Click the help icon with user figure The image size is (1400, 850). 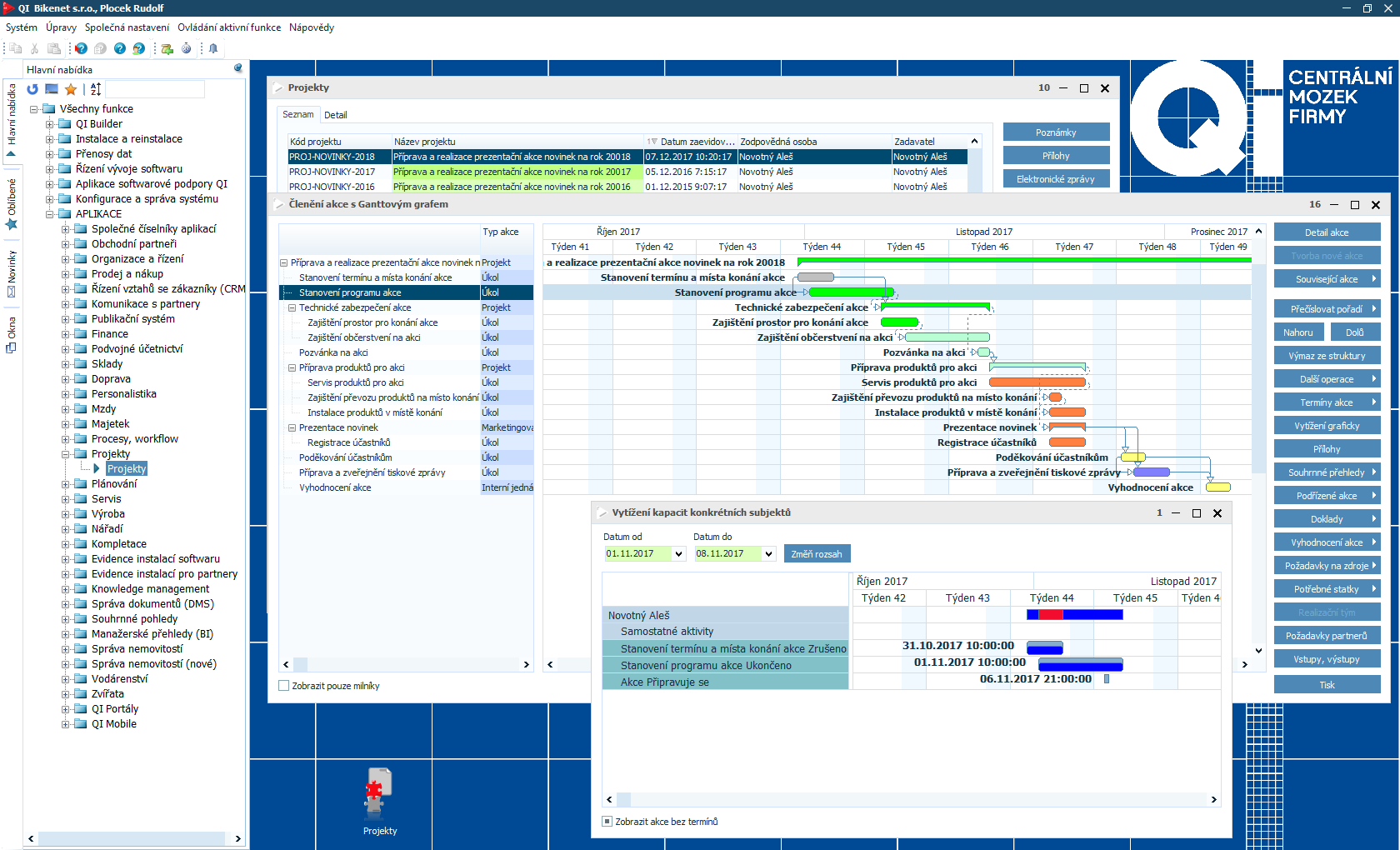click(138, 48)
